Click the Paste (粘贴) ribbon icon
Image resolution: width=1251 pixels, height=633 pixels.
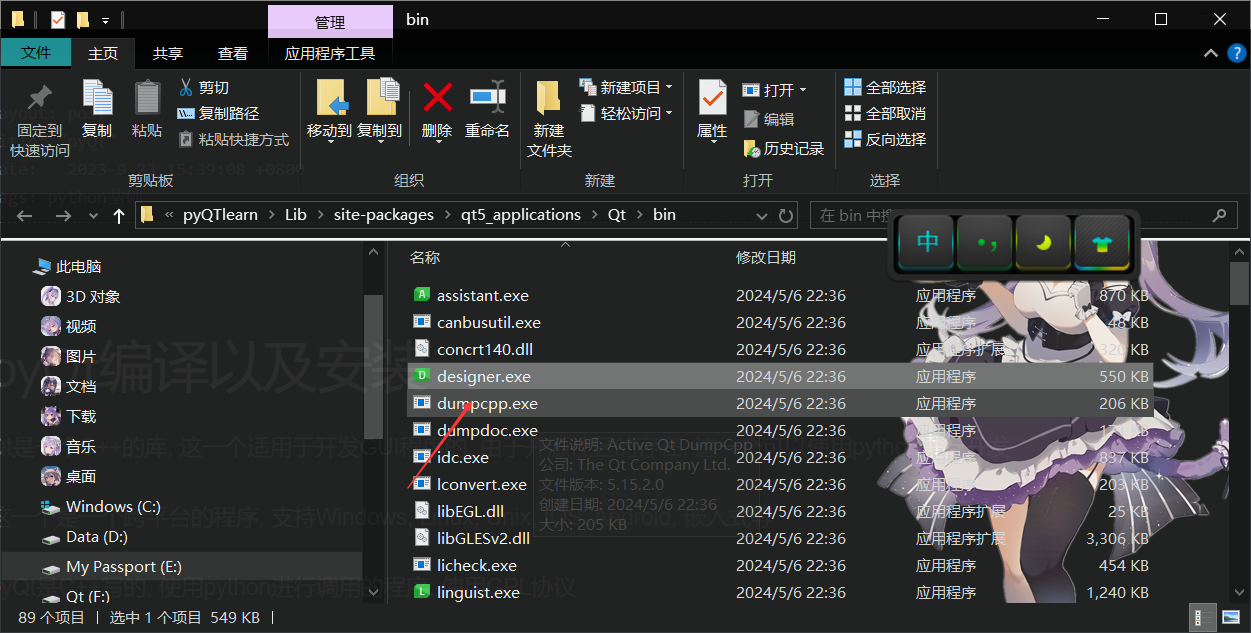[147, 98]
